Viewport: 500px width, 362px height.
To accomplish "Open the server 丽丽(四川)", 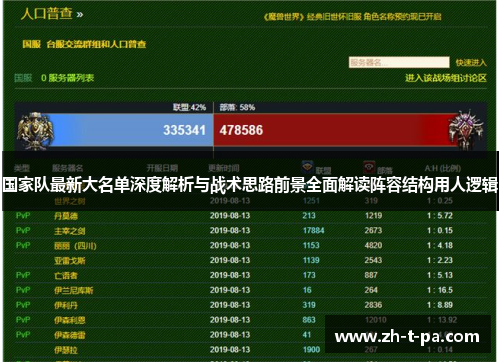I will [75, 246].
